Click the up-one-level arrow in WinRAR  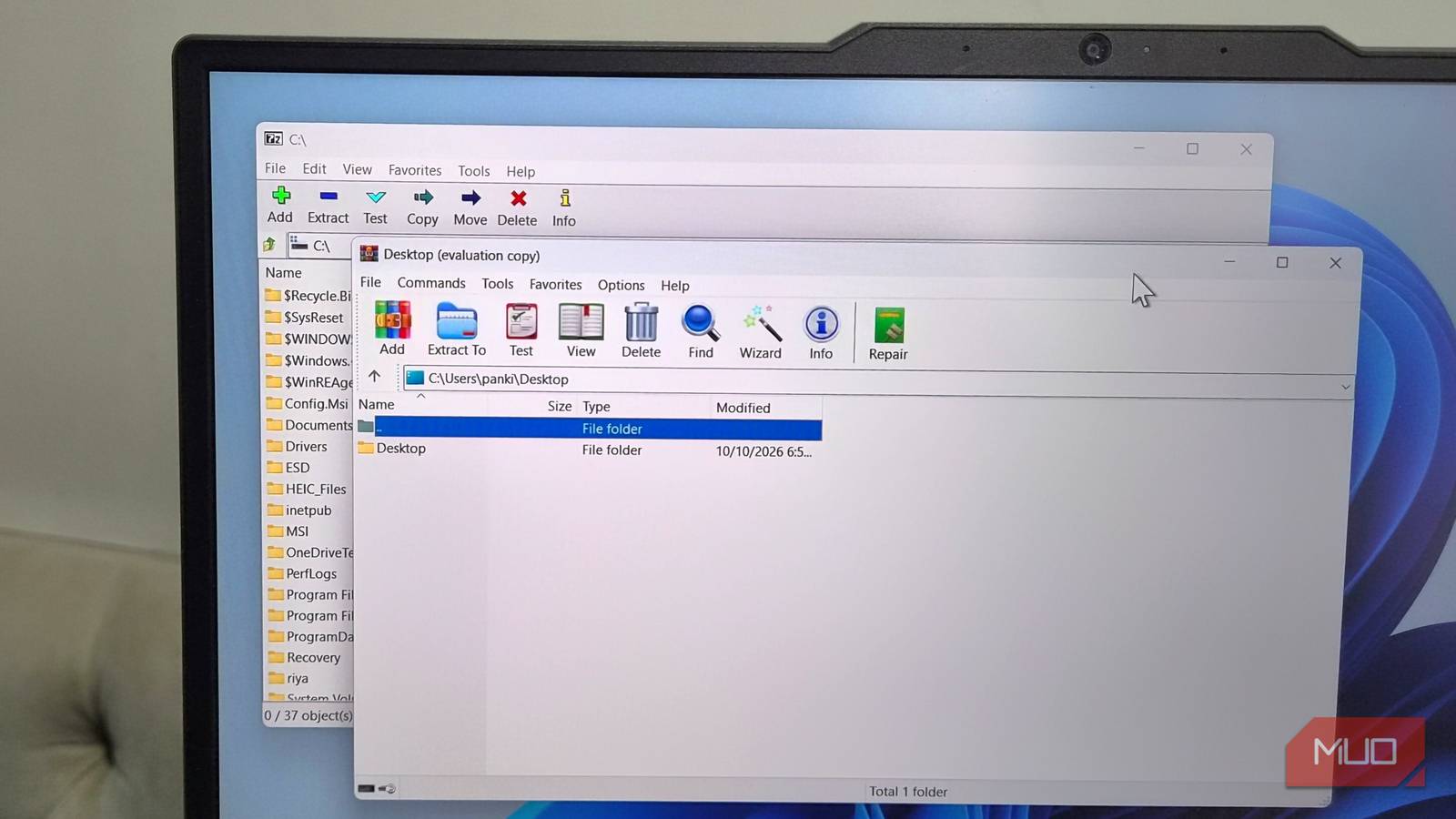(x=374, y=376)
